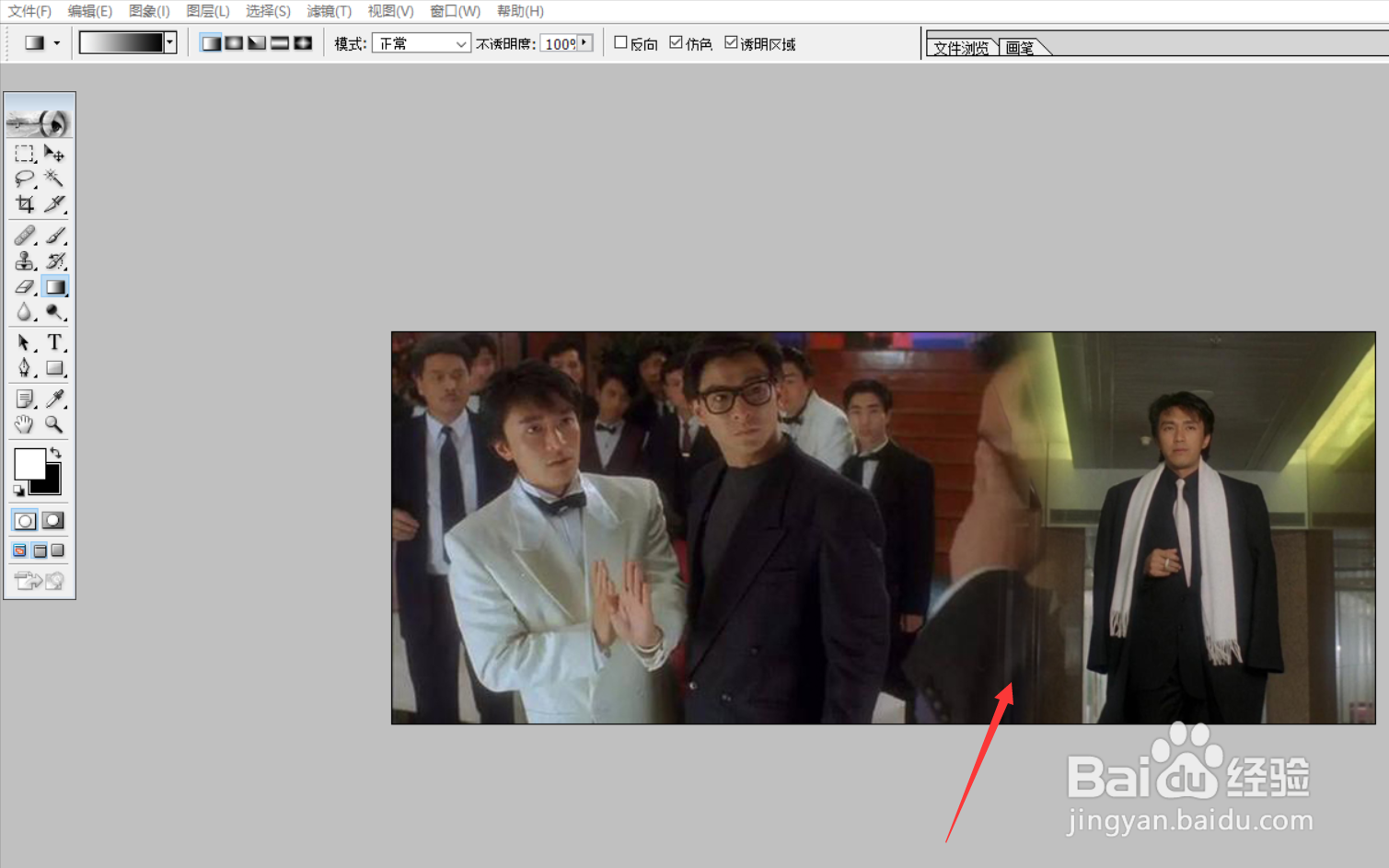Select the Move tool
The width and height of the screenshot is (1389, 868).
coord(54,154)
